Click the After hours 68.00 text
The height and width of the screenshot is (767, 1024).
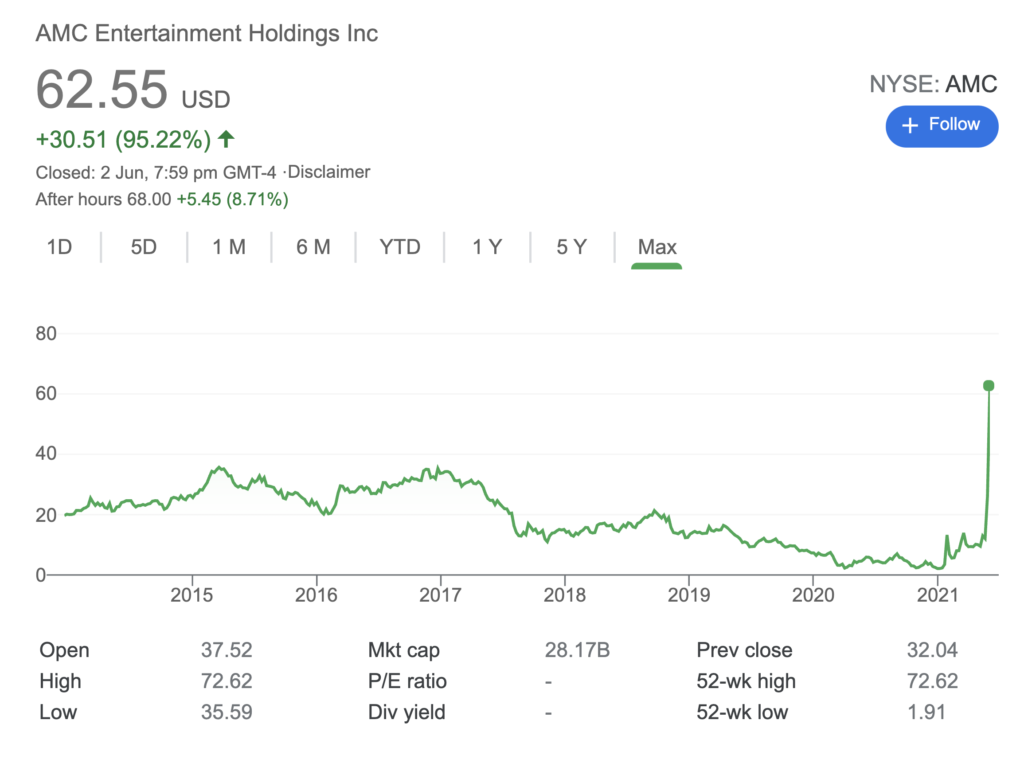[103, 199]
